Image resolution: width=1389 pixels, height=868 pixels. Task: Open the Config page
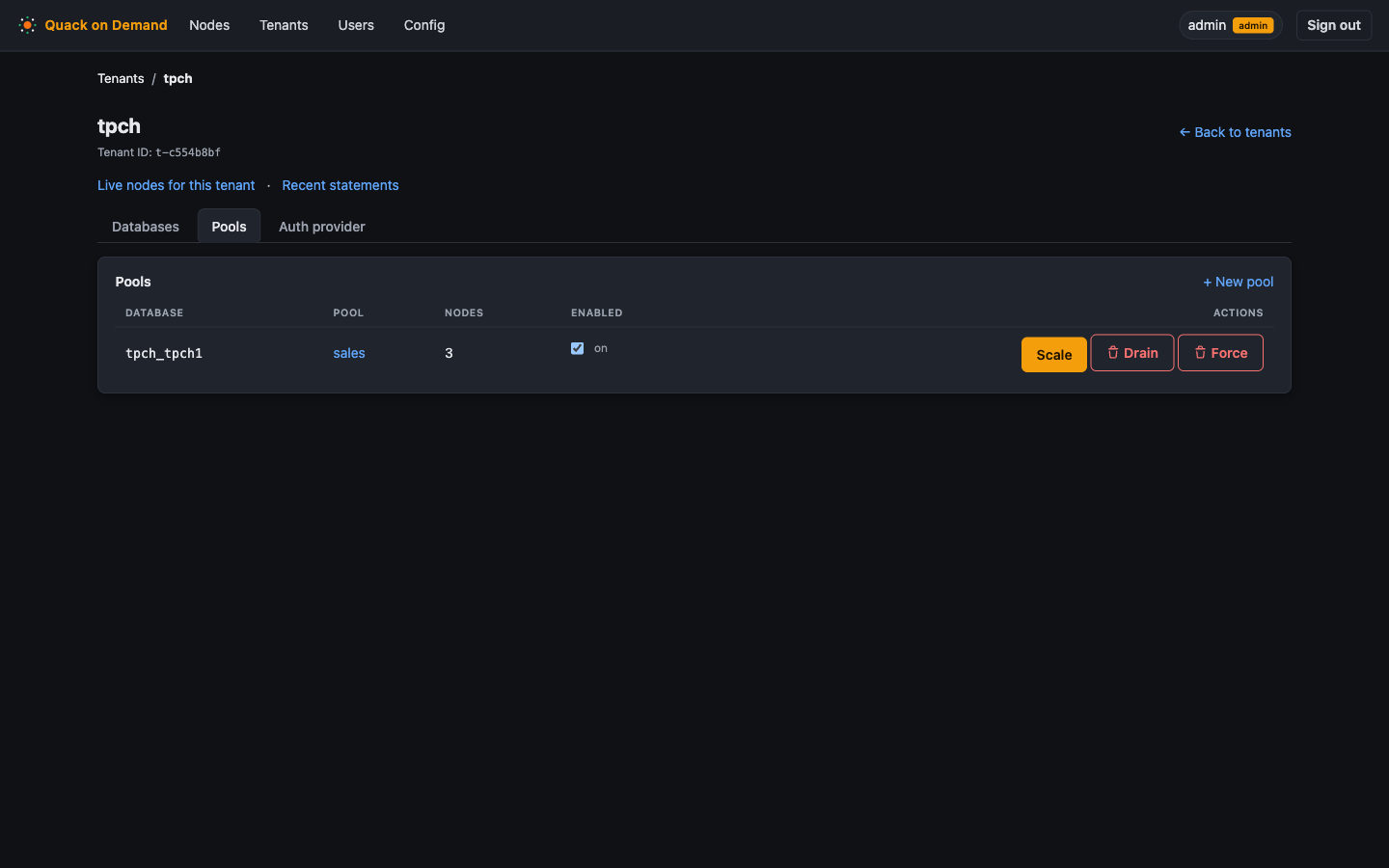pos(424,25)
